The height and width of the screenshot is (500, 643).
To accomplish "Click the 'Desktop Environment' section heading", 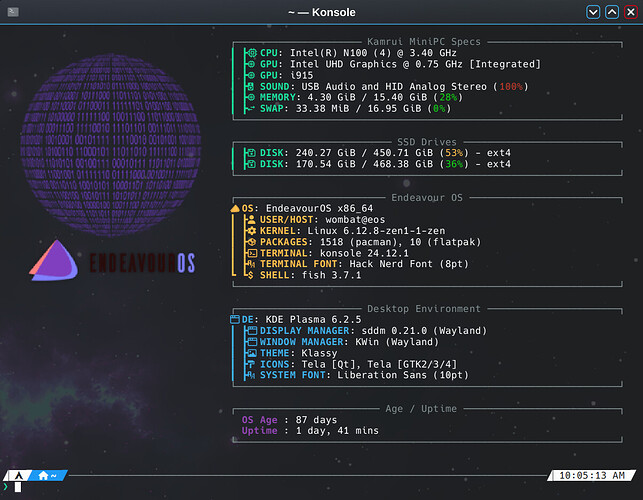I will tap(424, 308).
